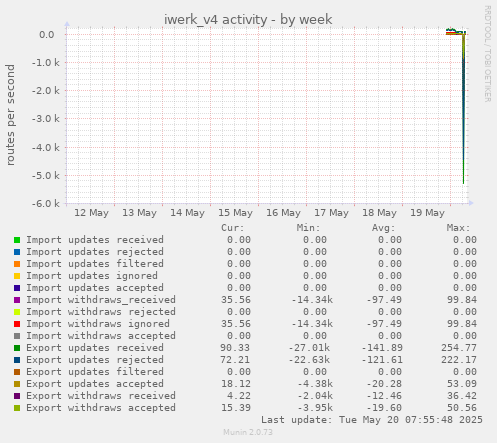Click the 'Export updates filtered' legend label
The height and width of the screenshot is (443, 497).
tap(95, 372)
